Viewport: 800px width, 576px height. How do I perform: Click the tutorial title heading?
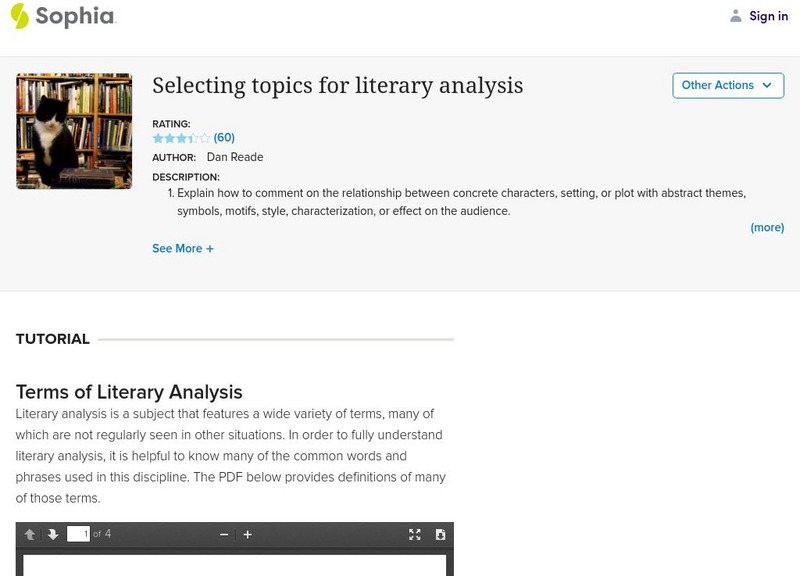point(337,86)
